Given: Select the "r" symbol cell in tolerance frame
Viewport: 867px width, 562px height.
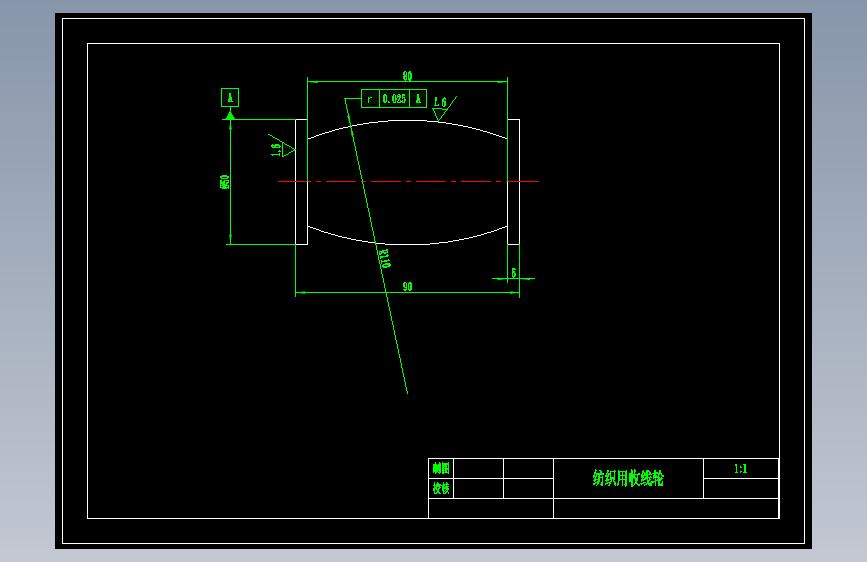Looking at the screenshot, I should click(370, 98).
